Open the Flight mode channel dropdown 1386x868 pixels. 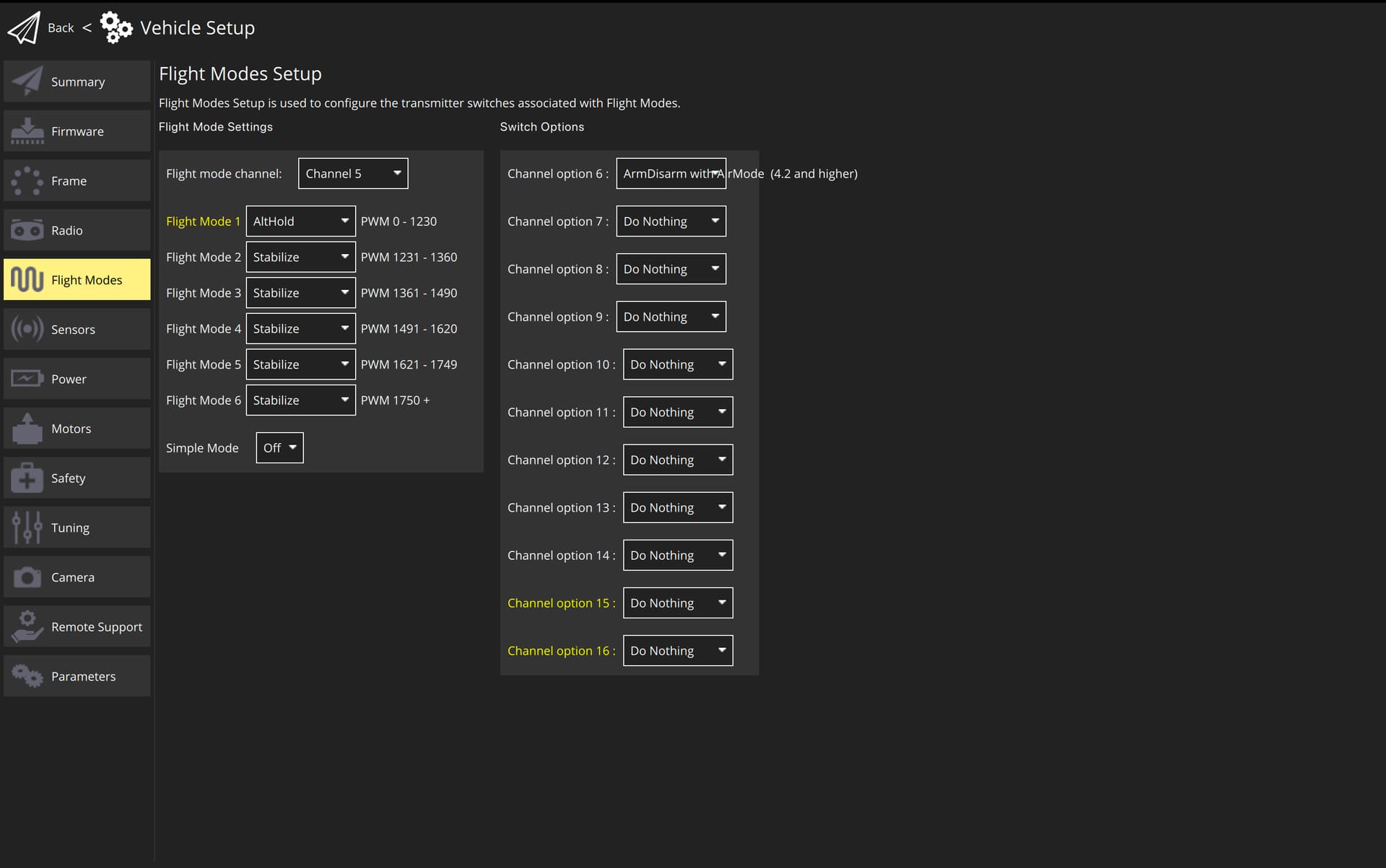pos(353,174)
